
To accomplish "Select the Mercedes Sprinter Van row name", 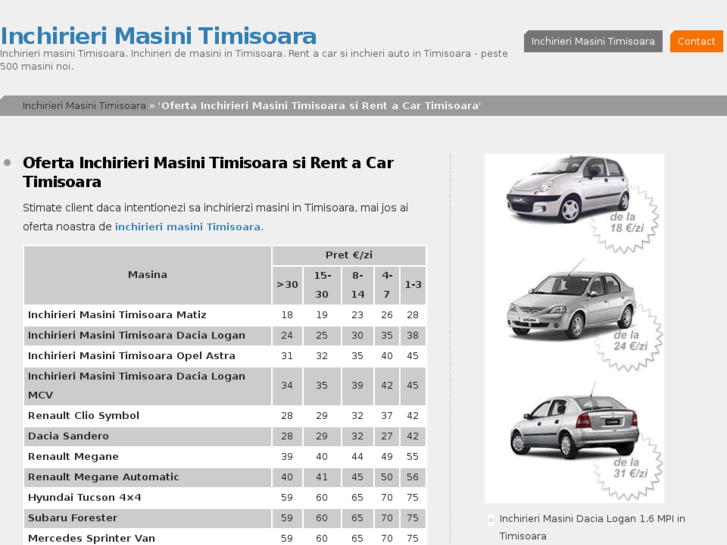I will pos(91,538).
